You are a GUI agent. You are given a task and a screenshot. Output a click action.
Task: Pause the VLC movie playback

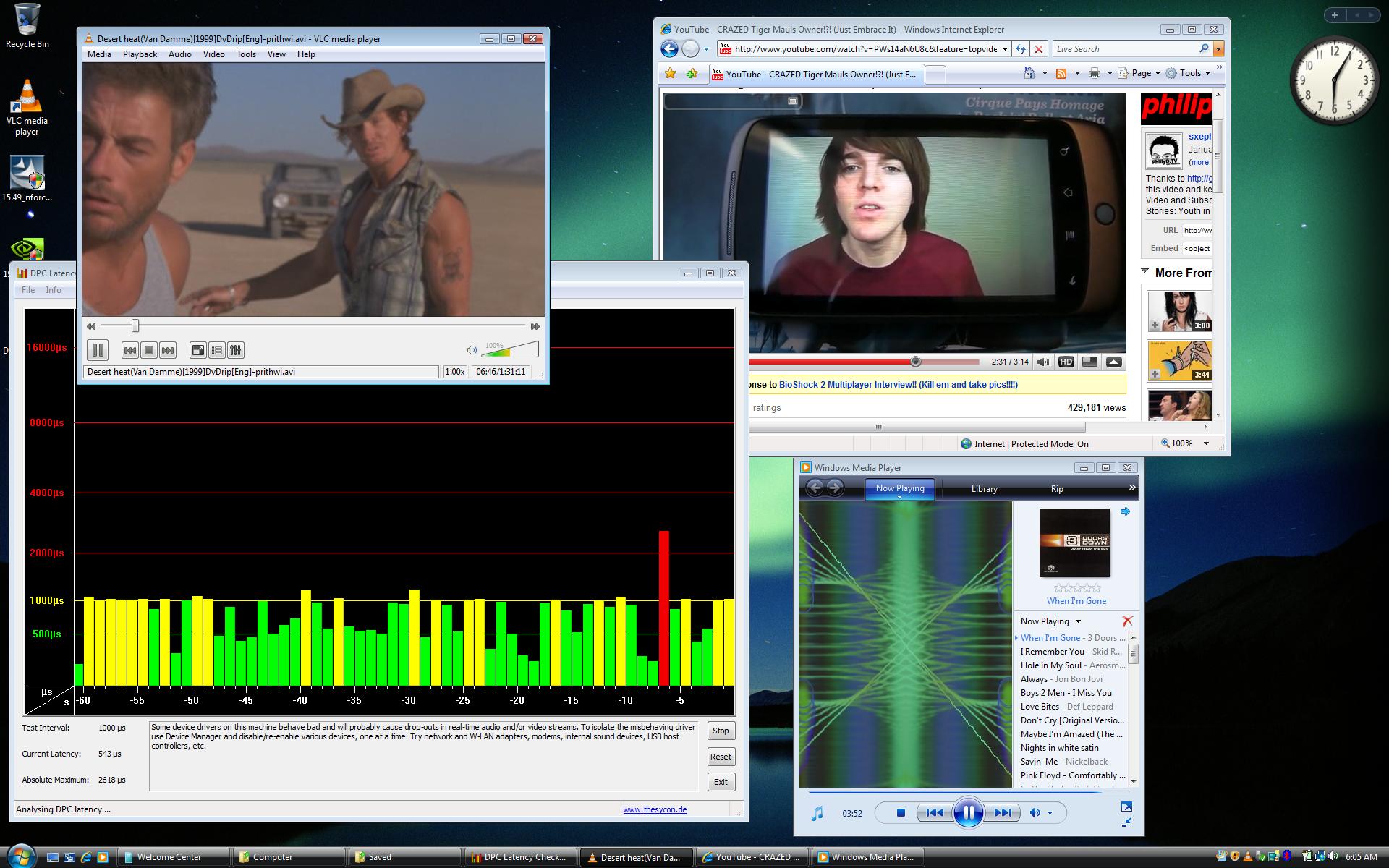coord(98,350)
